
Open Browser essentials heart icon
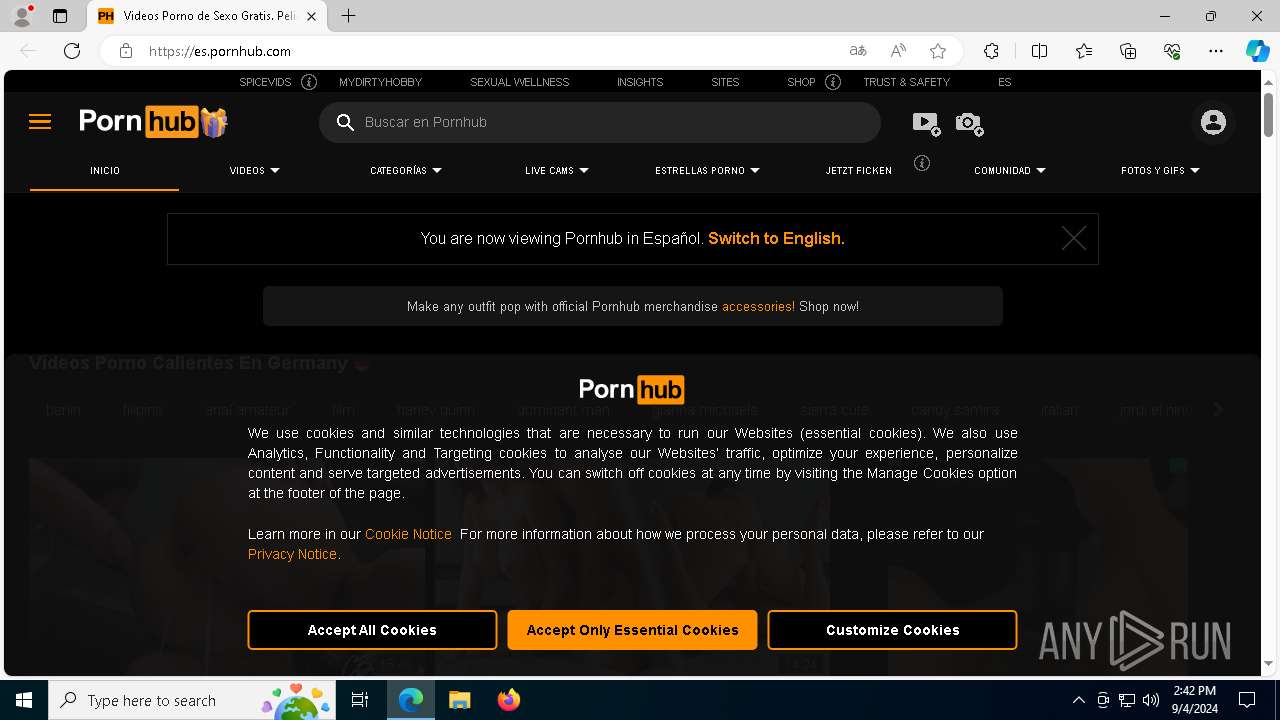(1172, 51)
